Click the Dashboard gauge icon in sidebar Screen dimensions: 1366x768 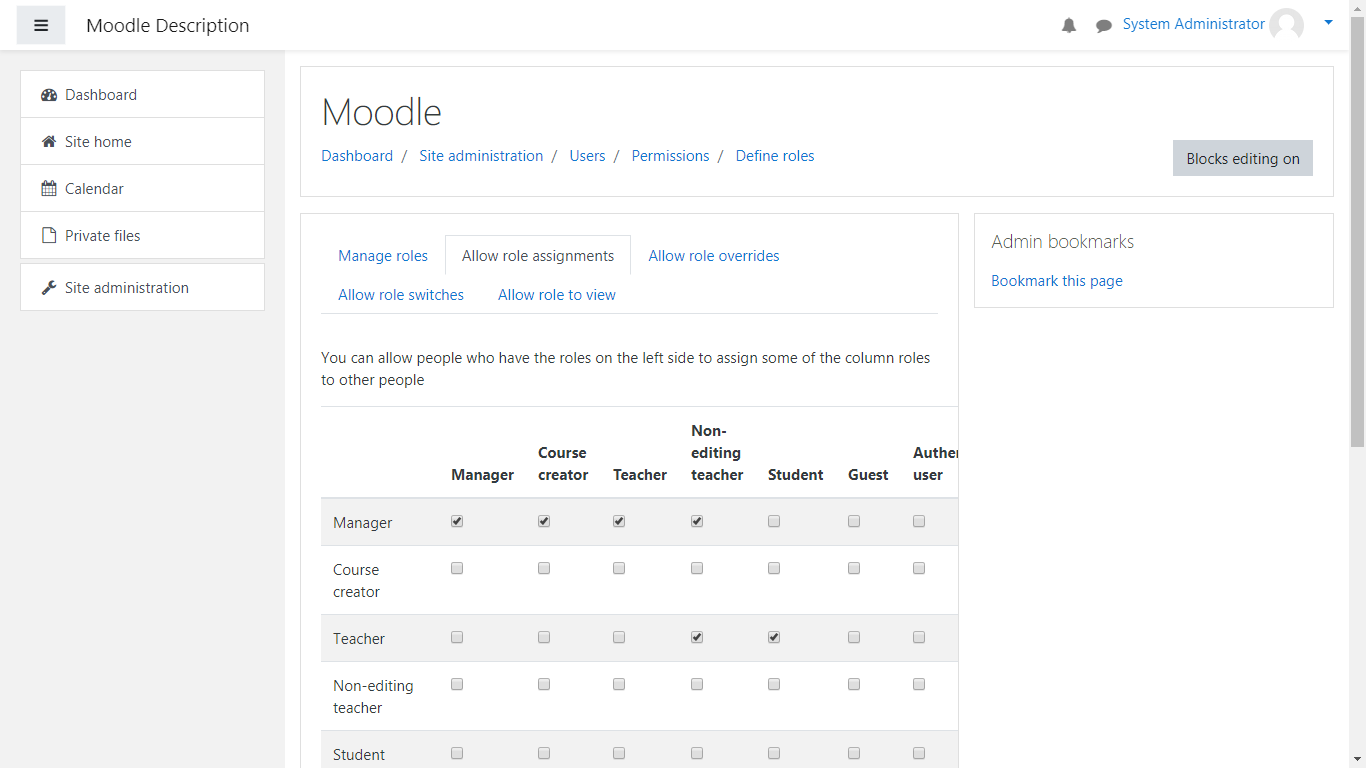pos(49,95)
